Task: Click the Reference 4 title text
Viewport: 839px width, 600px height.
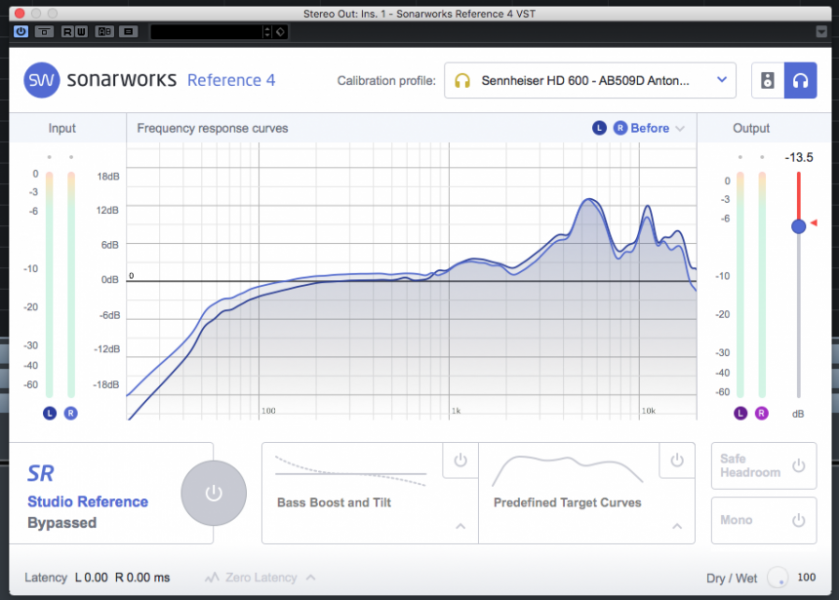Action: coord(231,80)
